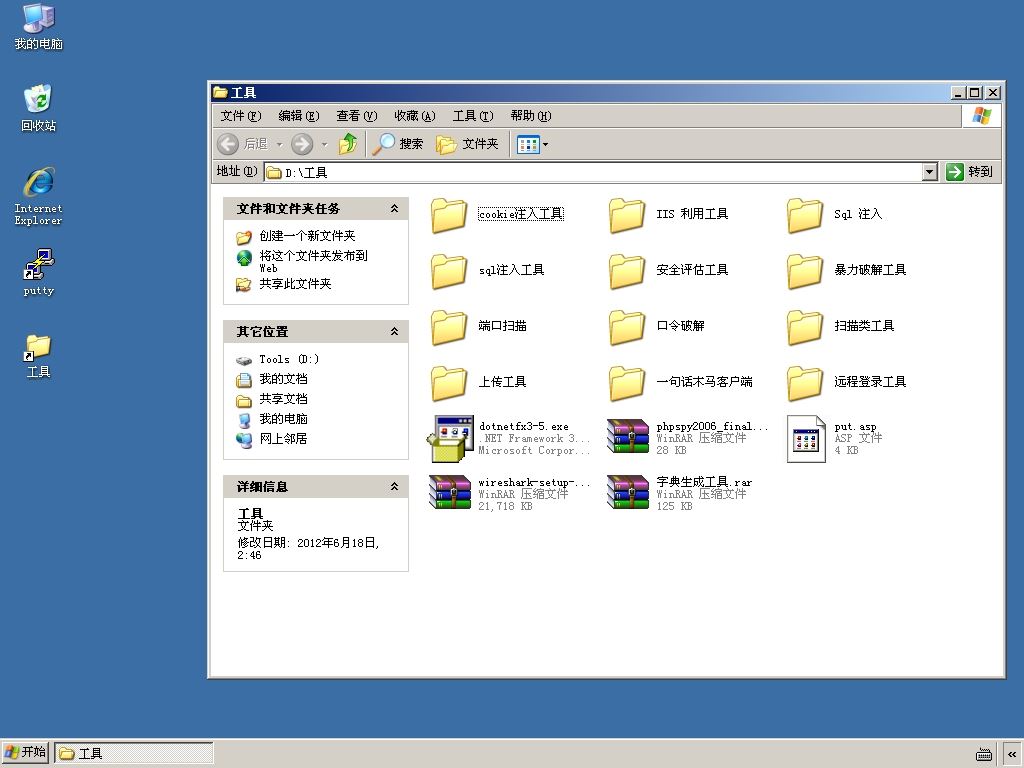Select the 安全评估工具 folder icon
The width and height of the screenshot is (1024, 768).
[627, 271]
